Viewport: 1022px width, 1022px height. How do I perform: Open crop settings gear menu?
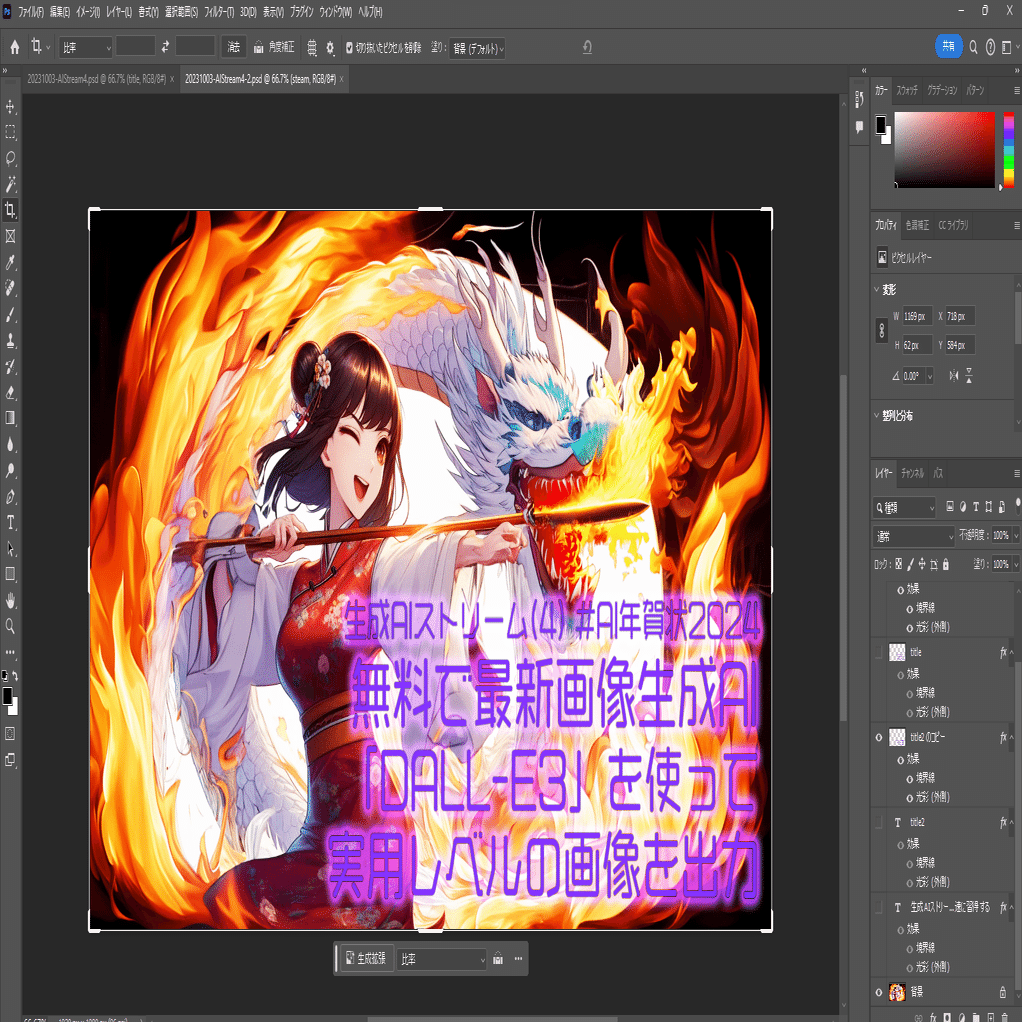coord(330,47)
